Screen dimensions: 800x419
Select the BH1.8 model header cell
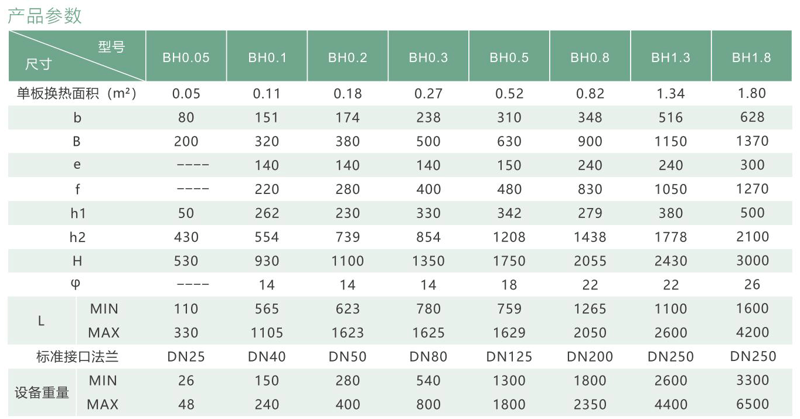coord(752,58)
